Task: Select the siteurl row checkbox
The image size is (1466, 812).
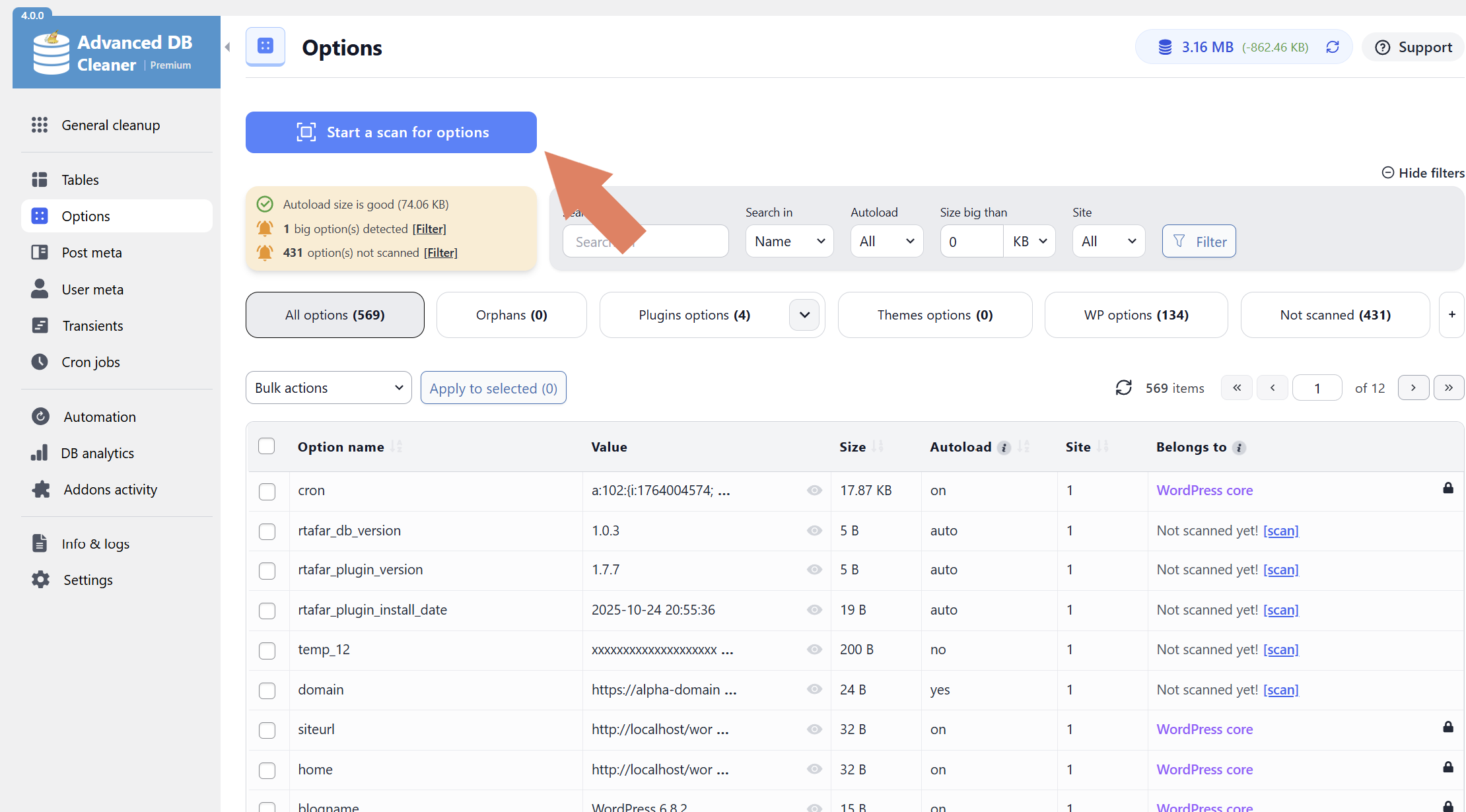Action: (267, 730)
